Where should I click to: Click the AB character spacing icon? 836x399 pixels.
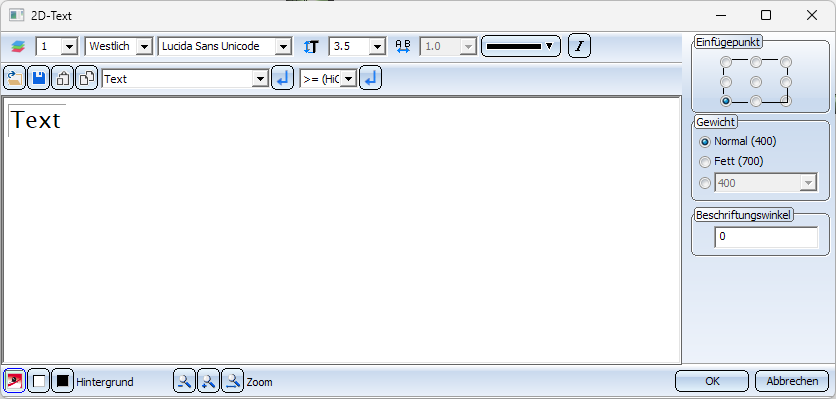click(x=403, y=46)
